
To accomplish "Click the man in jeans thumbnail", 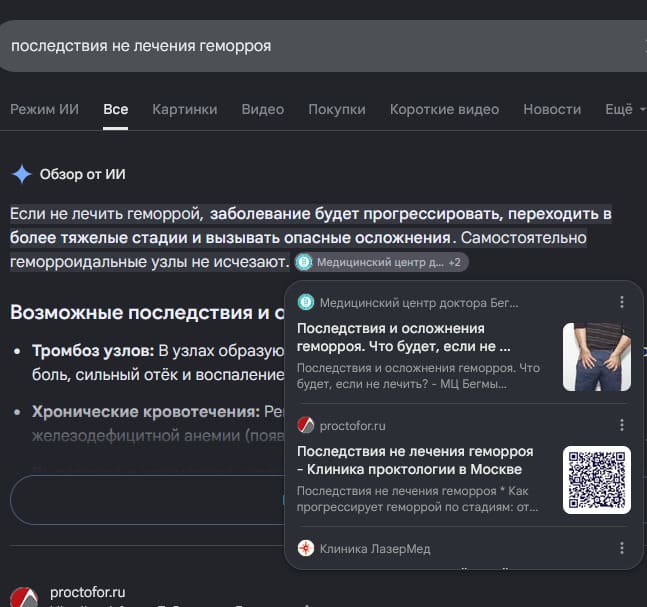I will (597, 357).
